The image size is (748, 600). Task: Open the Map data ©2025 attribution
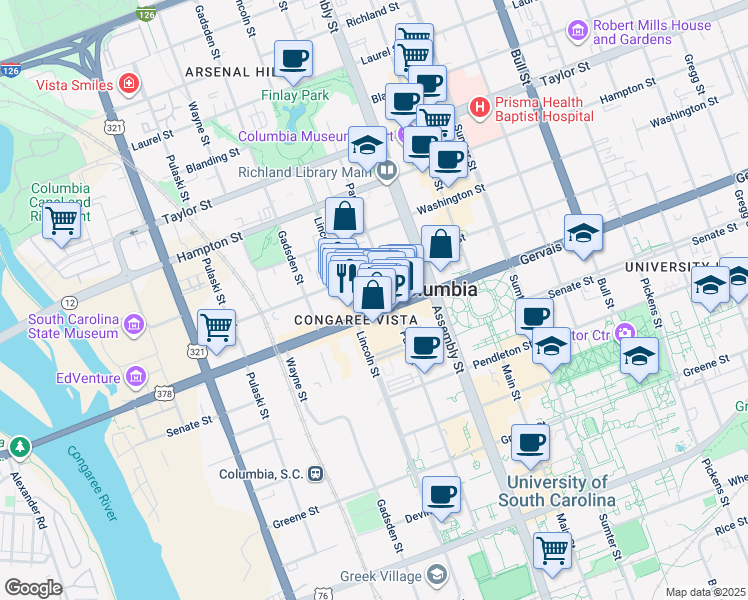705,592
